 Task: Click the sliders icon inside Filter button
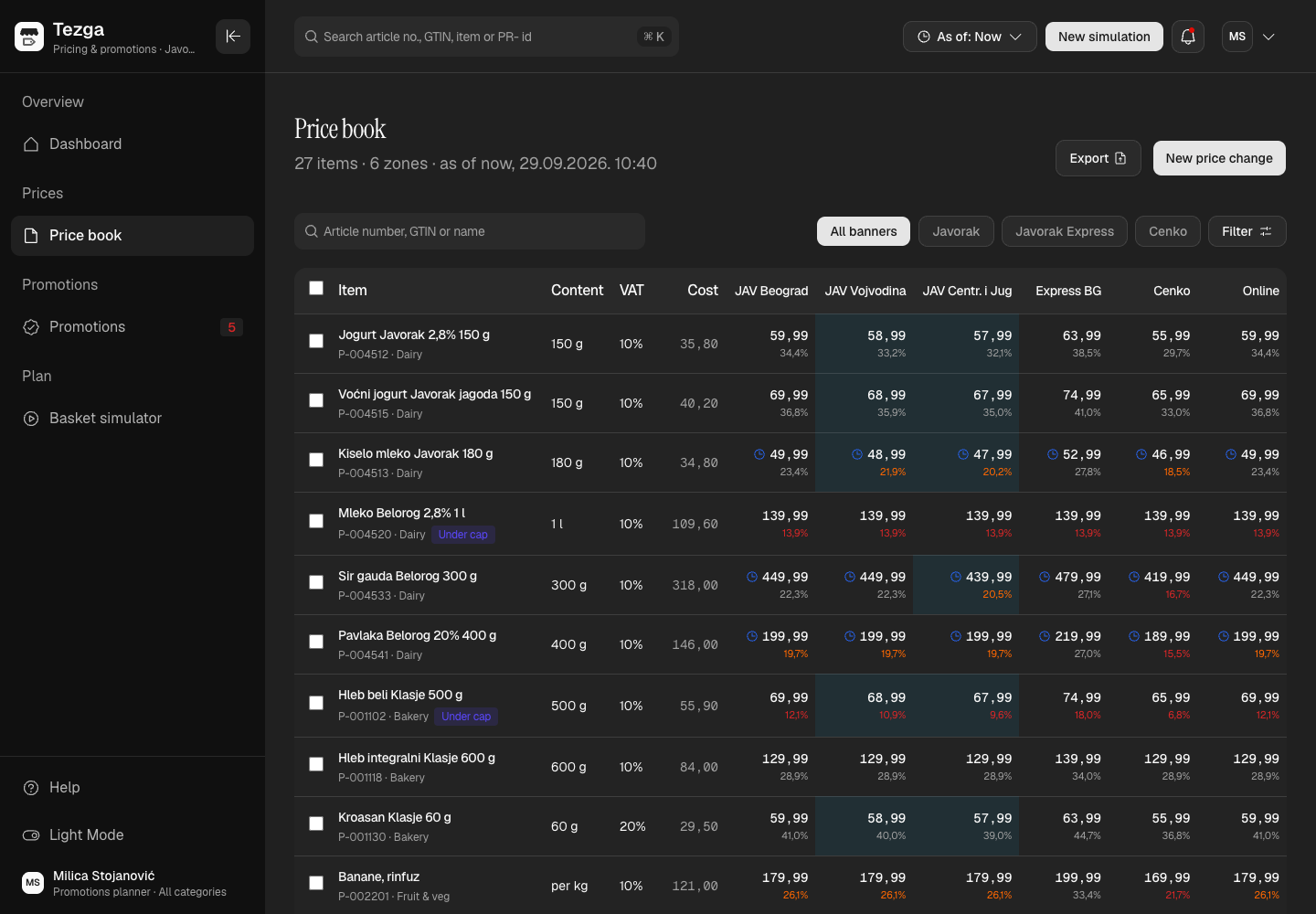[x=1266, y=231]
